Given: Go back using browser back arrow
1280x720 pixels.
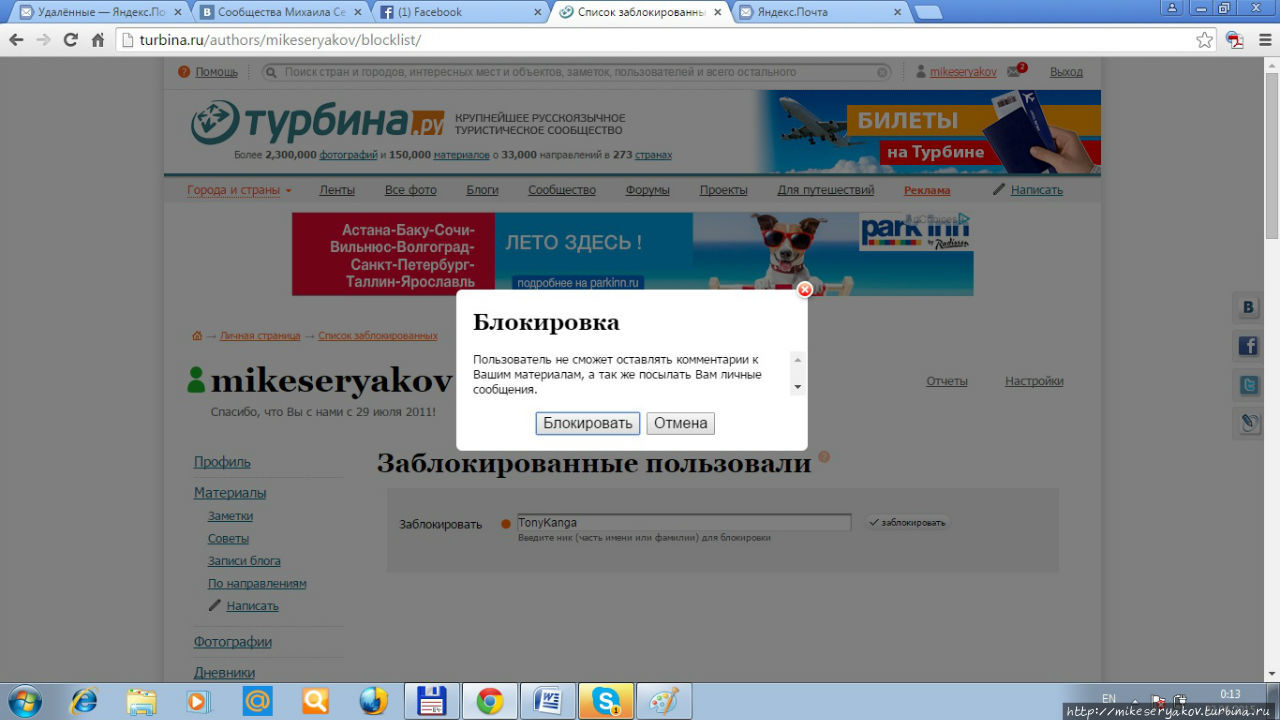Looking at the screenshot, I should 16,40.
